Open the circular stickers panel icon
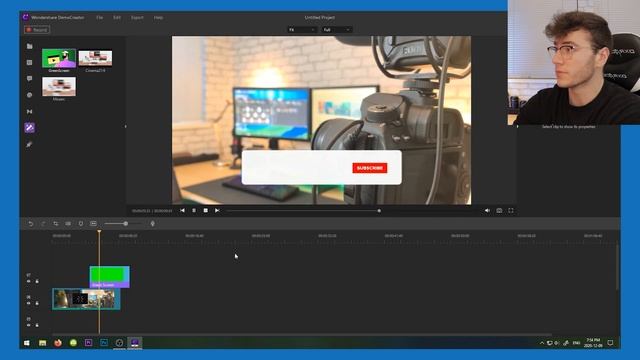The width and height of the screenshot is (640, 360). [29, 95]
